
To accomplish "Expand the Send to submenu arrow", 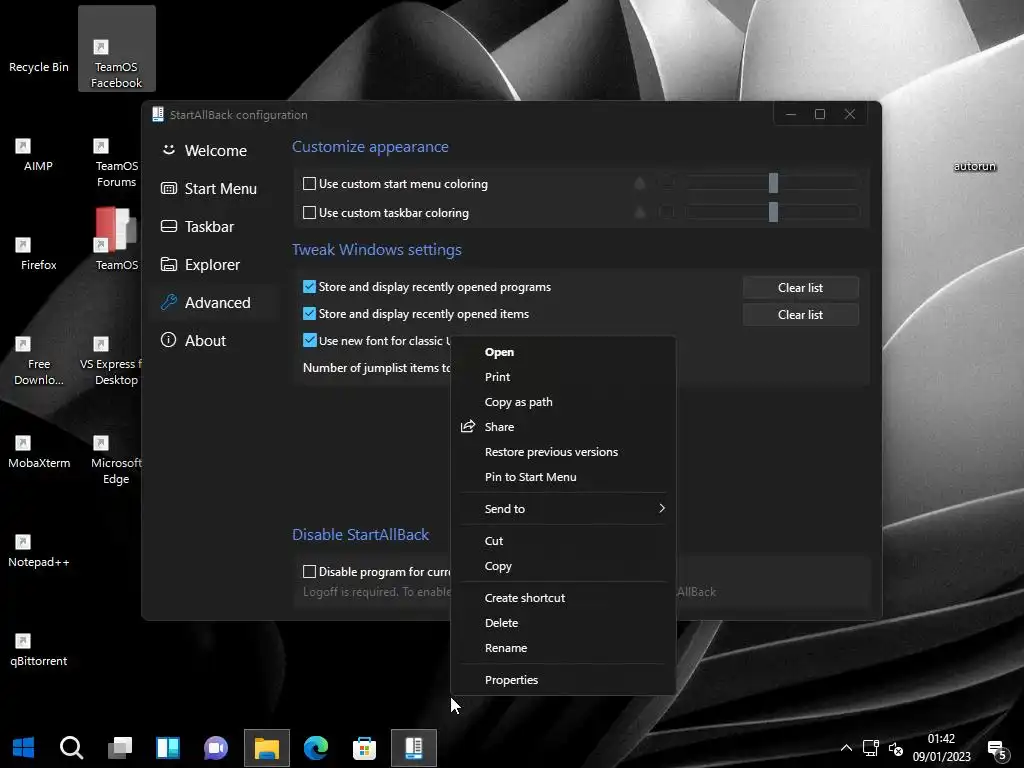I will [x=662, y=508].
